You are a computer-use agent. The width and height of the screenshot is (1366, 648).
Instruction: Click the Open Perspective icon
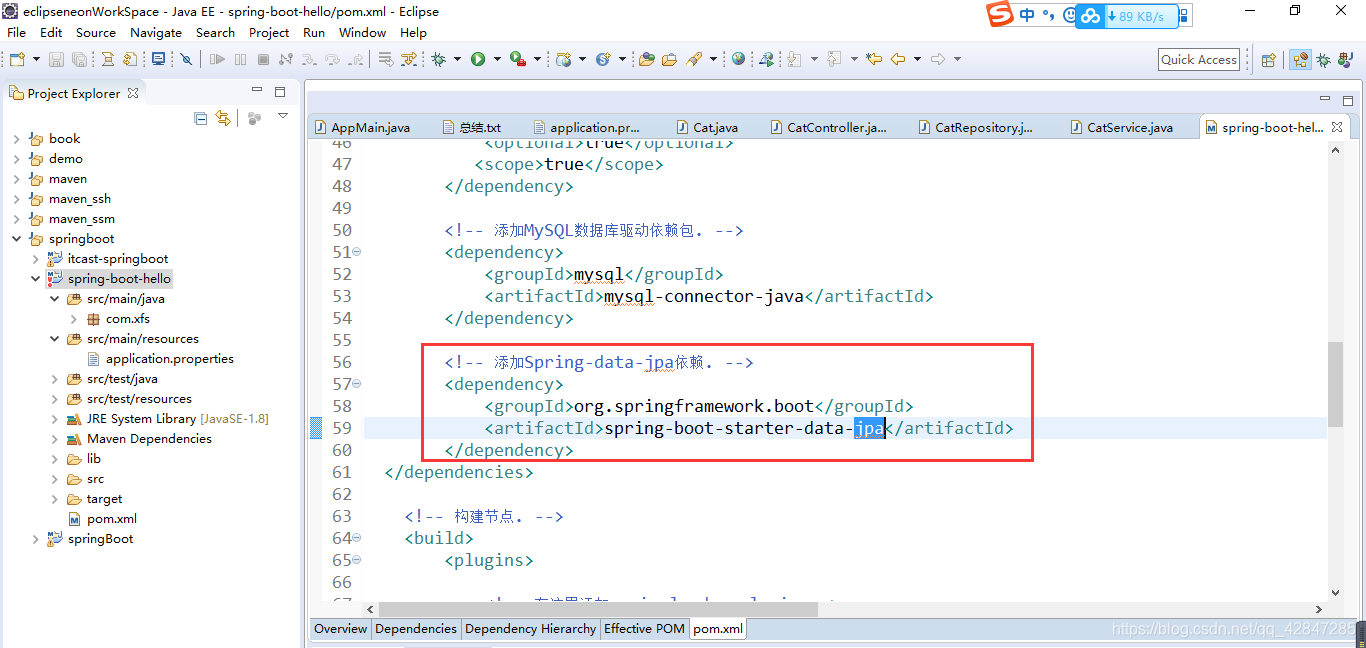[1268, 60]
